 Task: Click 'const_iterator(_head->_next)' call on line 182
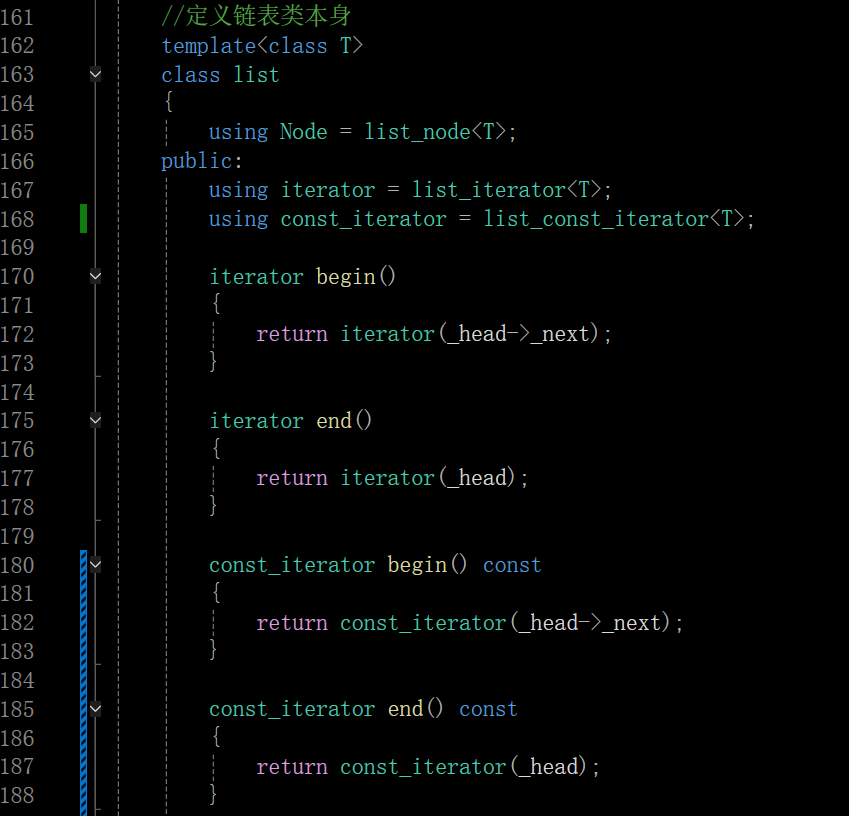pyautogui.click(x=505, y=623)
